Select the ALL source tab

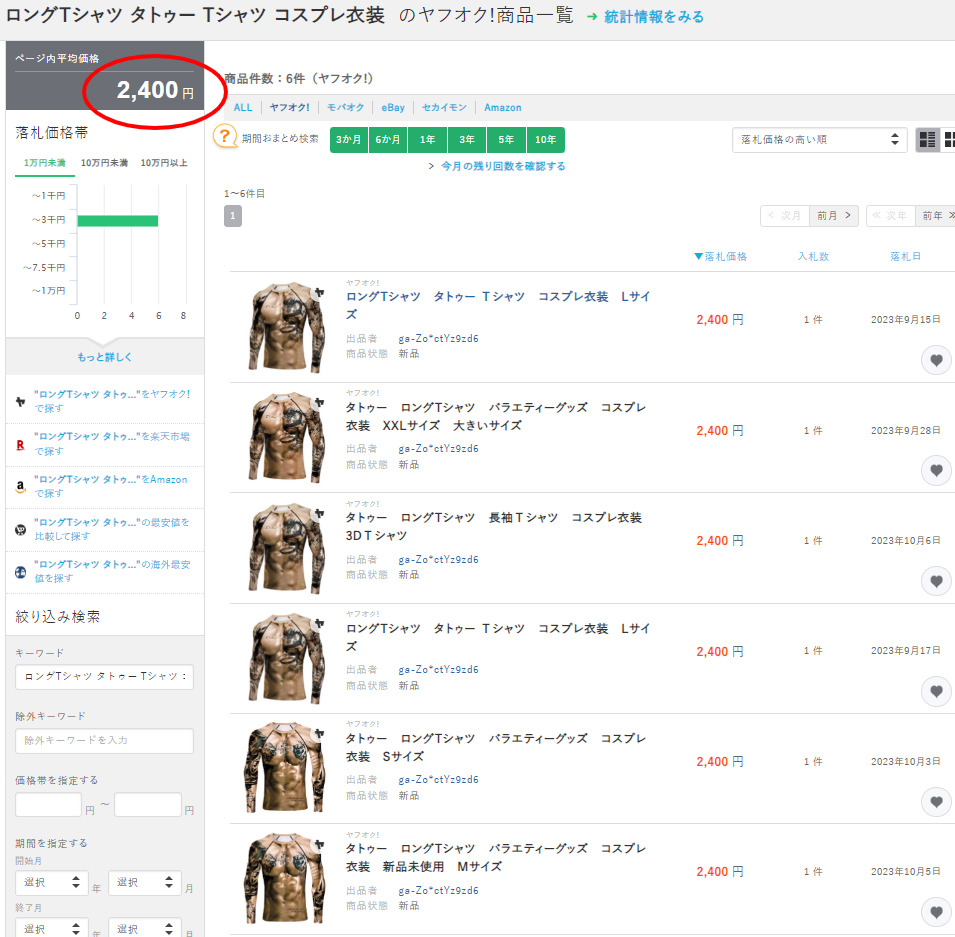coord(243,108)
